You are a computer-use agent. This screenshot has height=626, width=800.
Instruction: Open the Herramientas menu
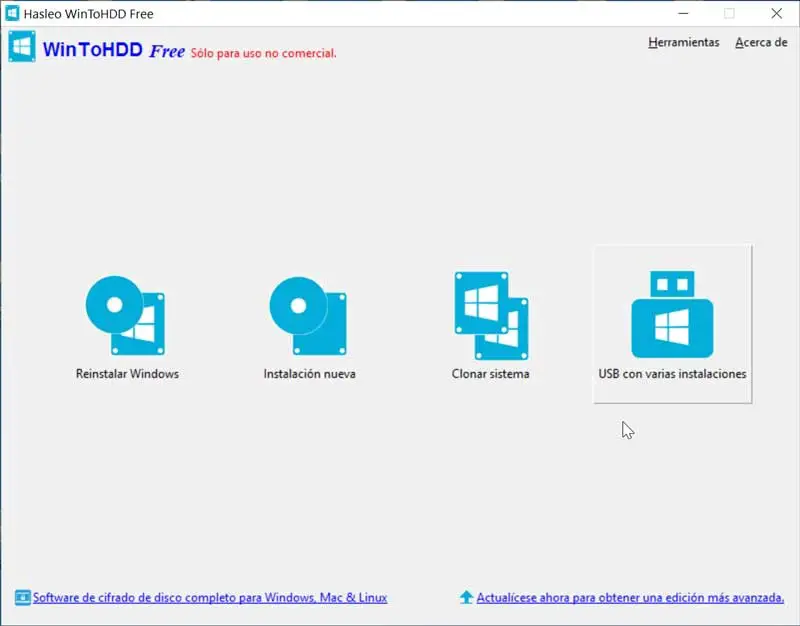click(684, 42)
